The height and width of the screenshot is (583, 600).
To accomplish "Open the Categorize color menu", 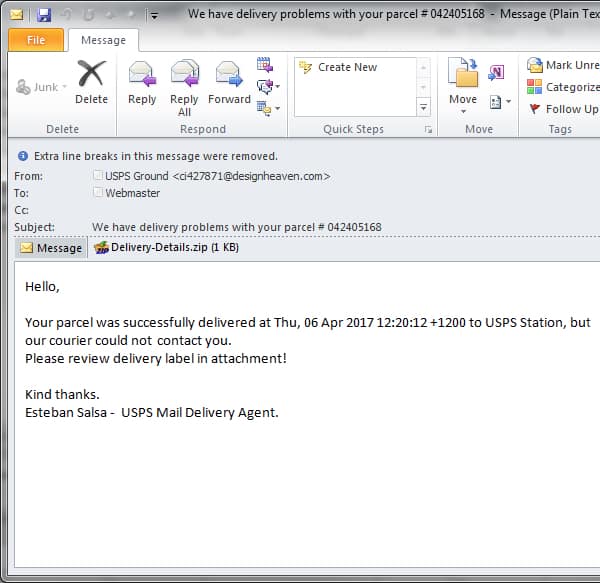I will click(563, 87).
